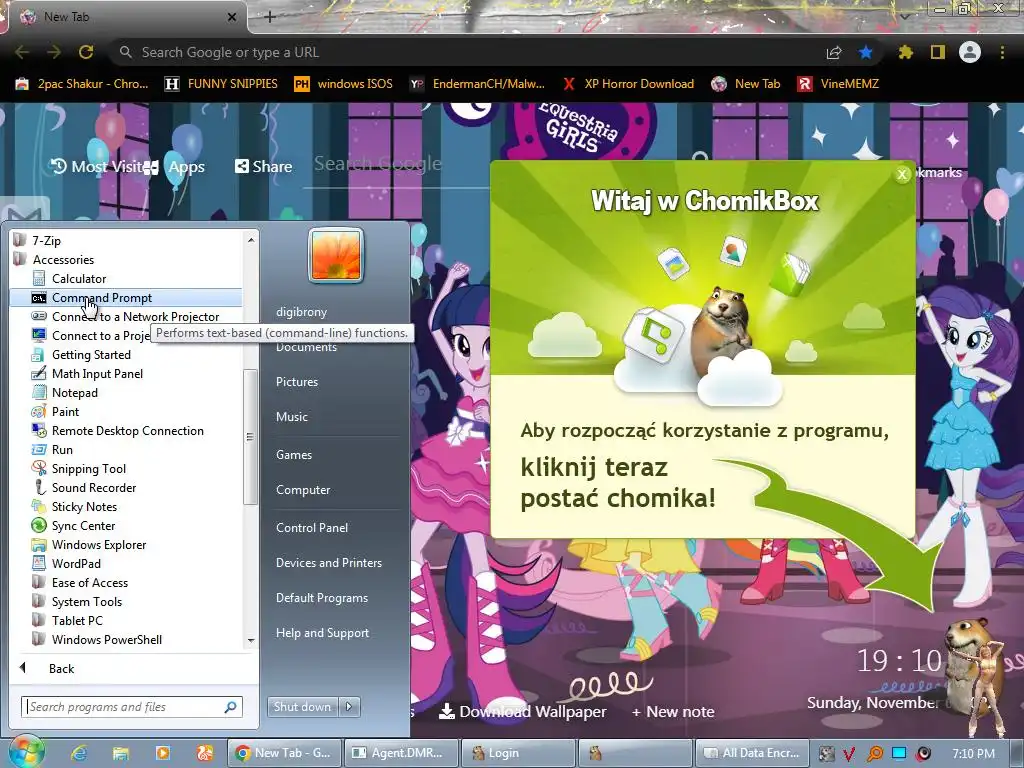Open Pictures from the Start menu
The width and height of the screenshot is (1024, 768).
tap(297, 382)
